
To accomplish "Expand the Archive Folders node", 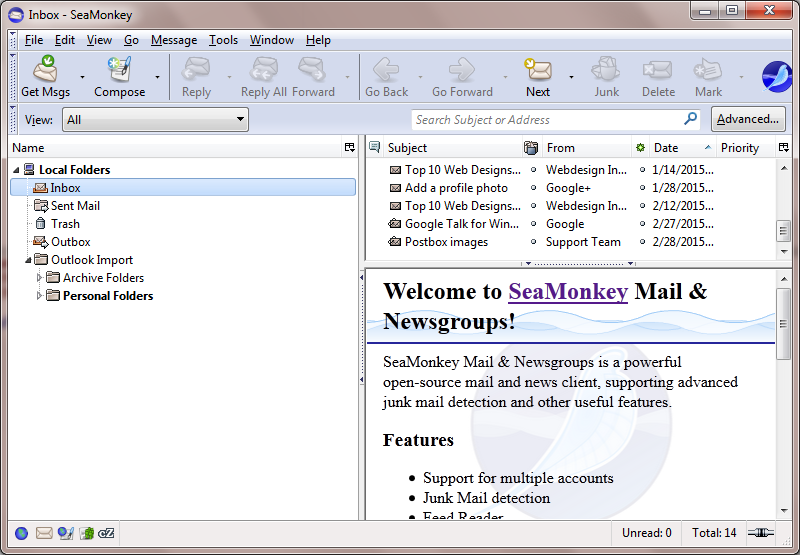I will click(x=39, y=278).
